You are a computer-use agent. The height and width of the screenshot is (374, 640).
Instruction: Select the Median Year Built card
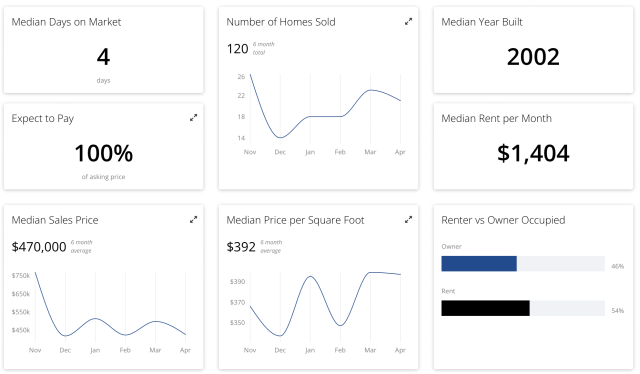pos(533,50)
